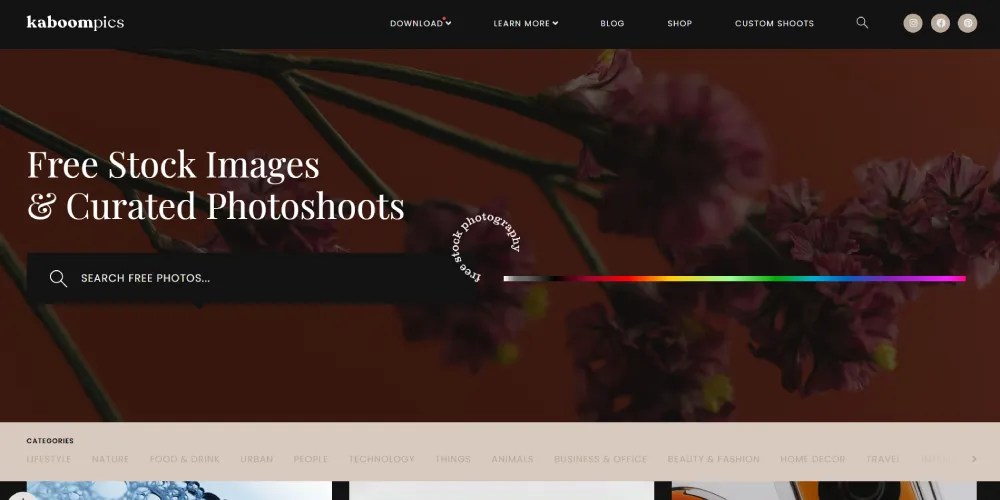Select the People category
The height and width of the screenshot is (500, 1000).
(311, 459)
